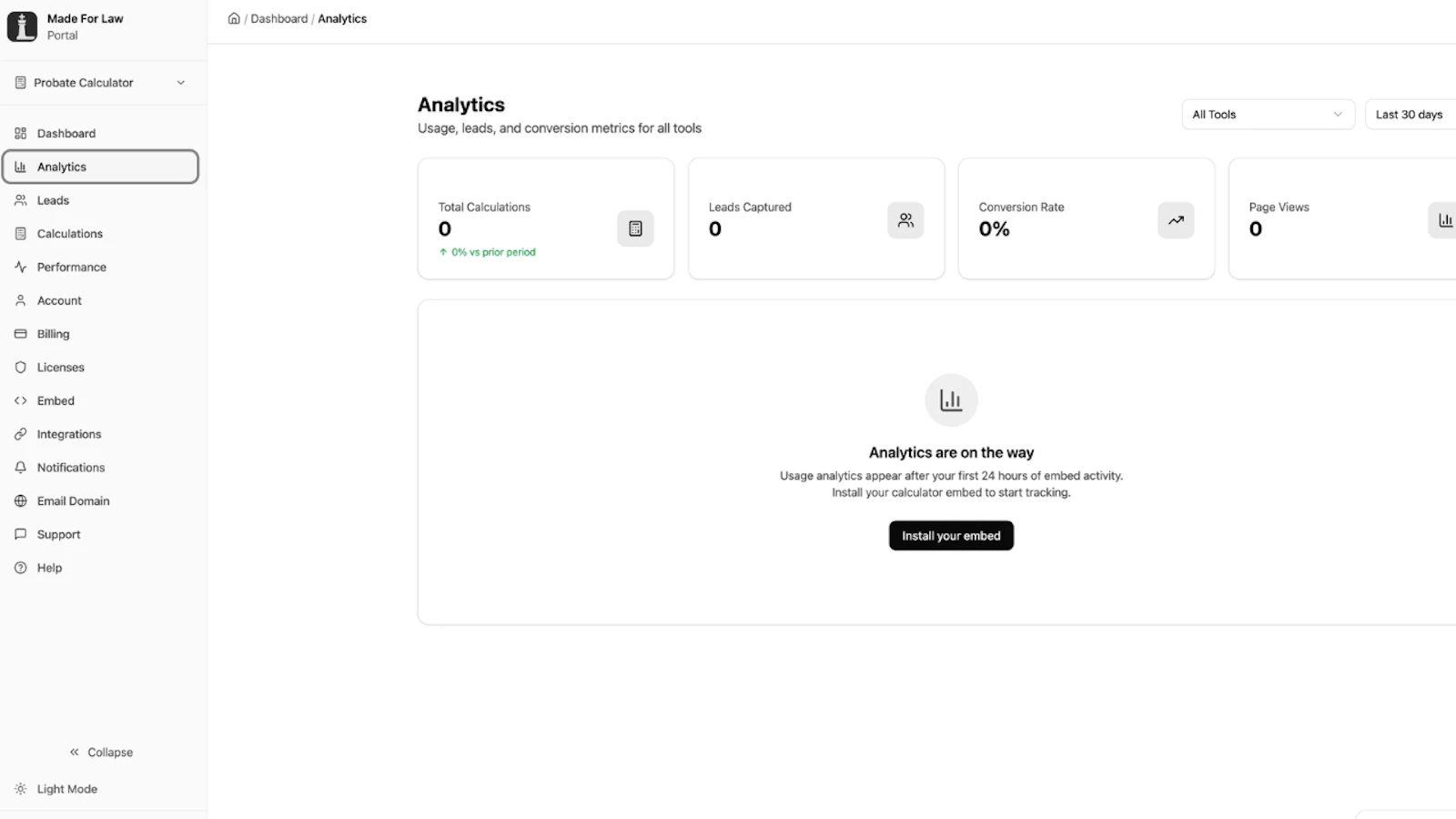The width and height of the screenshot is (1456, 819).
Task: Toggle Light Mode theme
Action: click(x=56, y=789)
